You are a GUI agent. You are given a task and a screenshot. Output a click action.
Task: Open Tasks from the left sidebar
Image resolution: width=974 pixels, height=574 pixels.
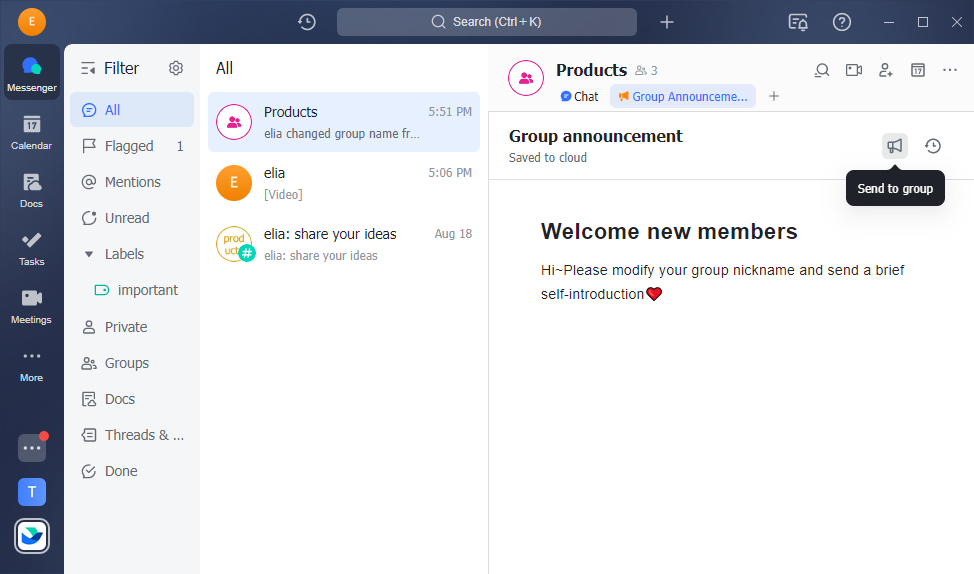click(31, 247)
